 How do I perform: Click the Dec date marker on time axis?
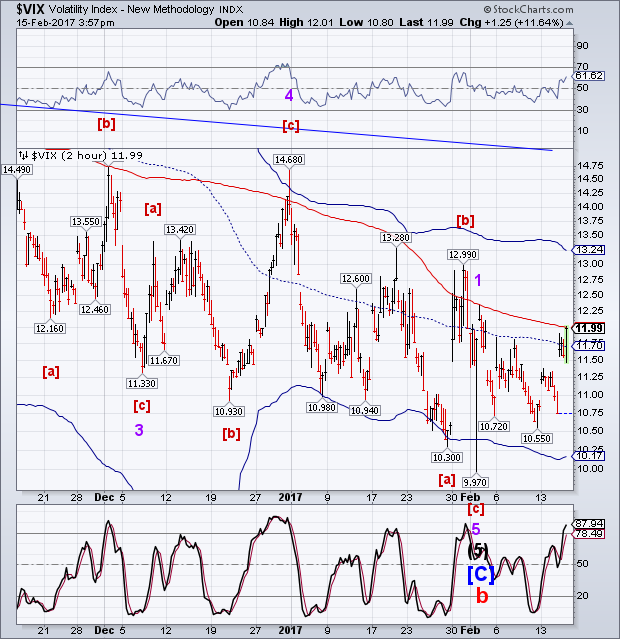tap(104, 498)
